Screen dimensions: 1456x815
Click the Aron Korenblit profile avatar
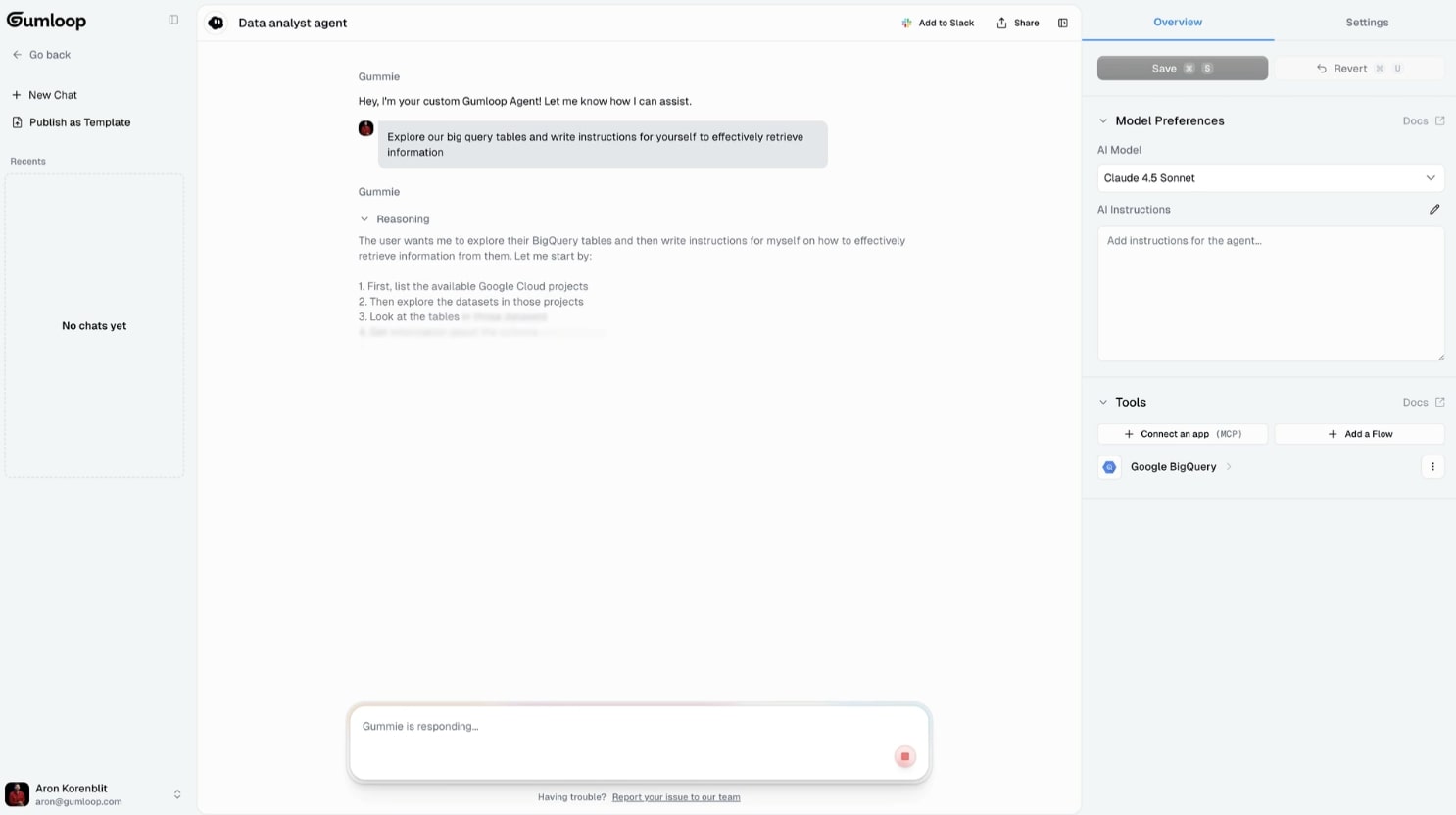point(17,794)
